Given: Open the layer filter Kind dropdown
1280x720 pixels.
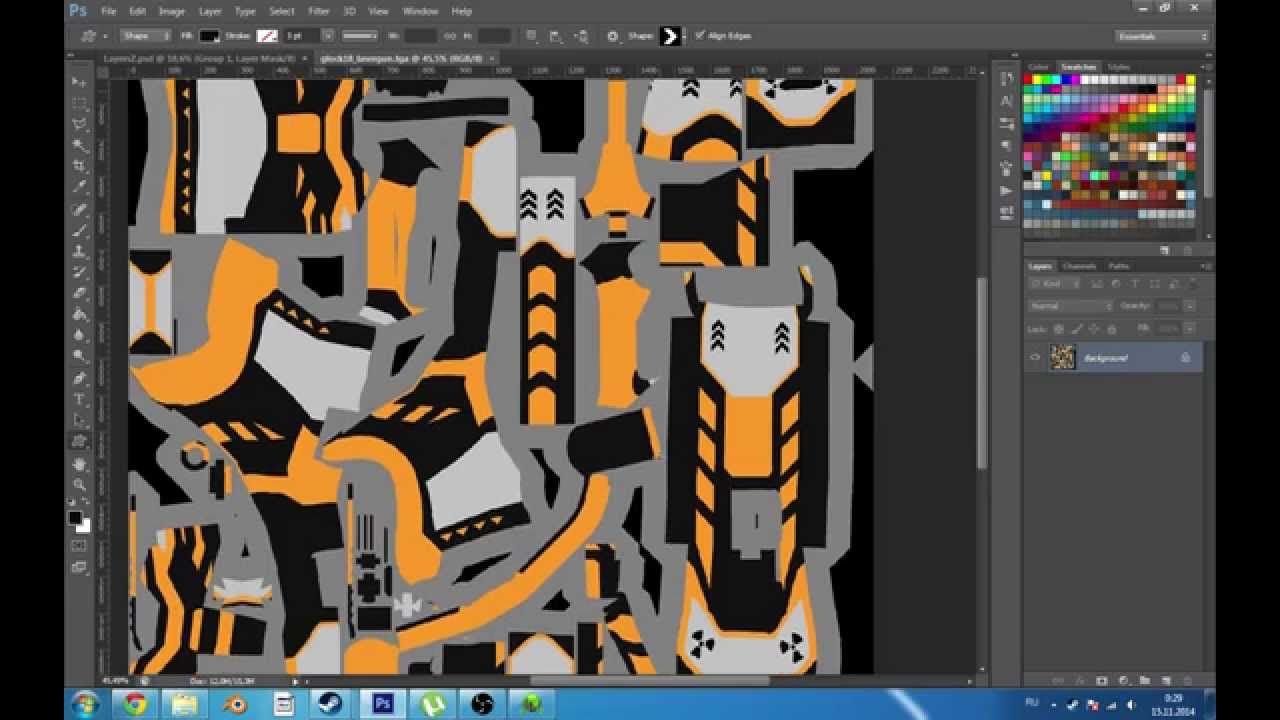Looking at the screenshot, I should 1055,285.
